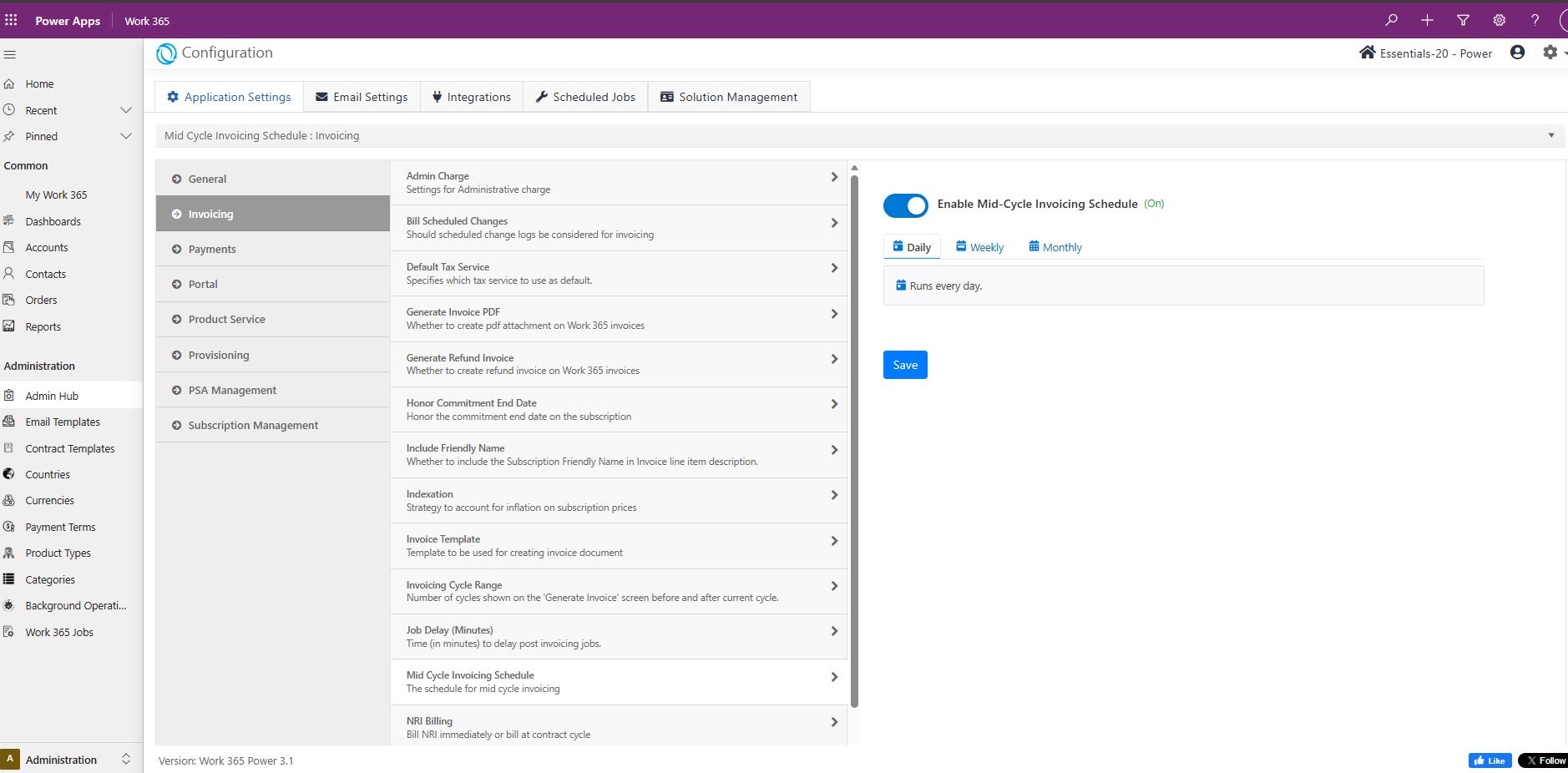This screenshot has height=773, width=1568.
Task: Open the NRI Billing setting row
Action: 619,726
